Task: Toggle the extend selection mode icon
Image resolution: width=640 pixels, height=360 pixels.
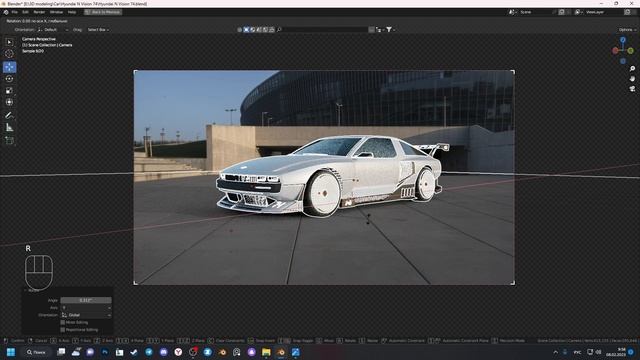Action: point(253,30)
